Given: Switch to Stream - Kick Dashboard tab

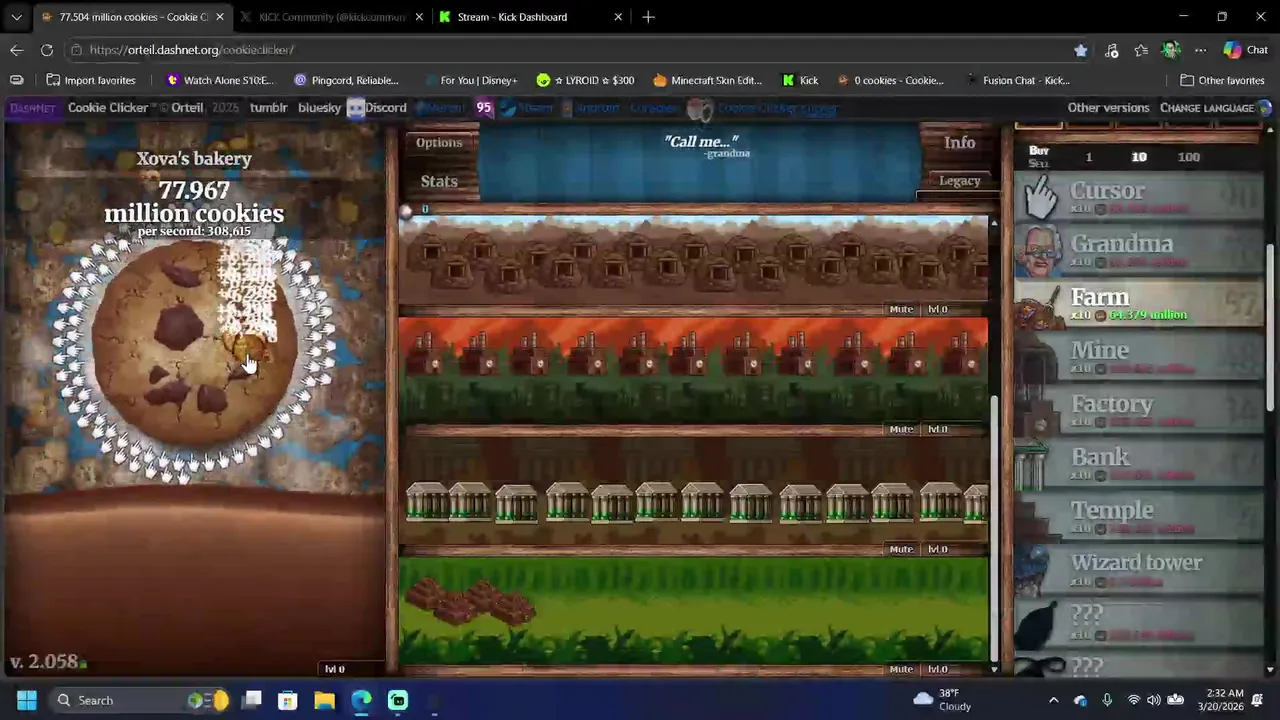Looking at the screenshot, I should (x=530, y=17).
